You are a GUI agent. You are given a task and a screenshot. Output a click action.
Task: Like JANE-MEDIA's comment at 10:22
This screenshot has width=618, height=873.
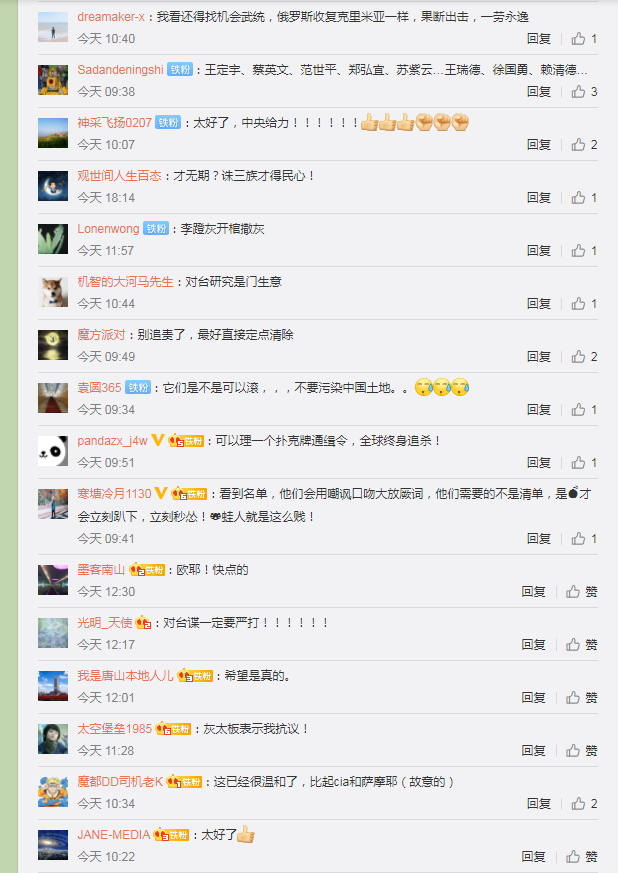coord(581,856)
